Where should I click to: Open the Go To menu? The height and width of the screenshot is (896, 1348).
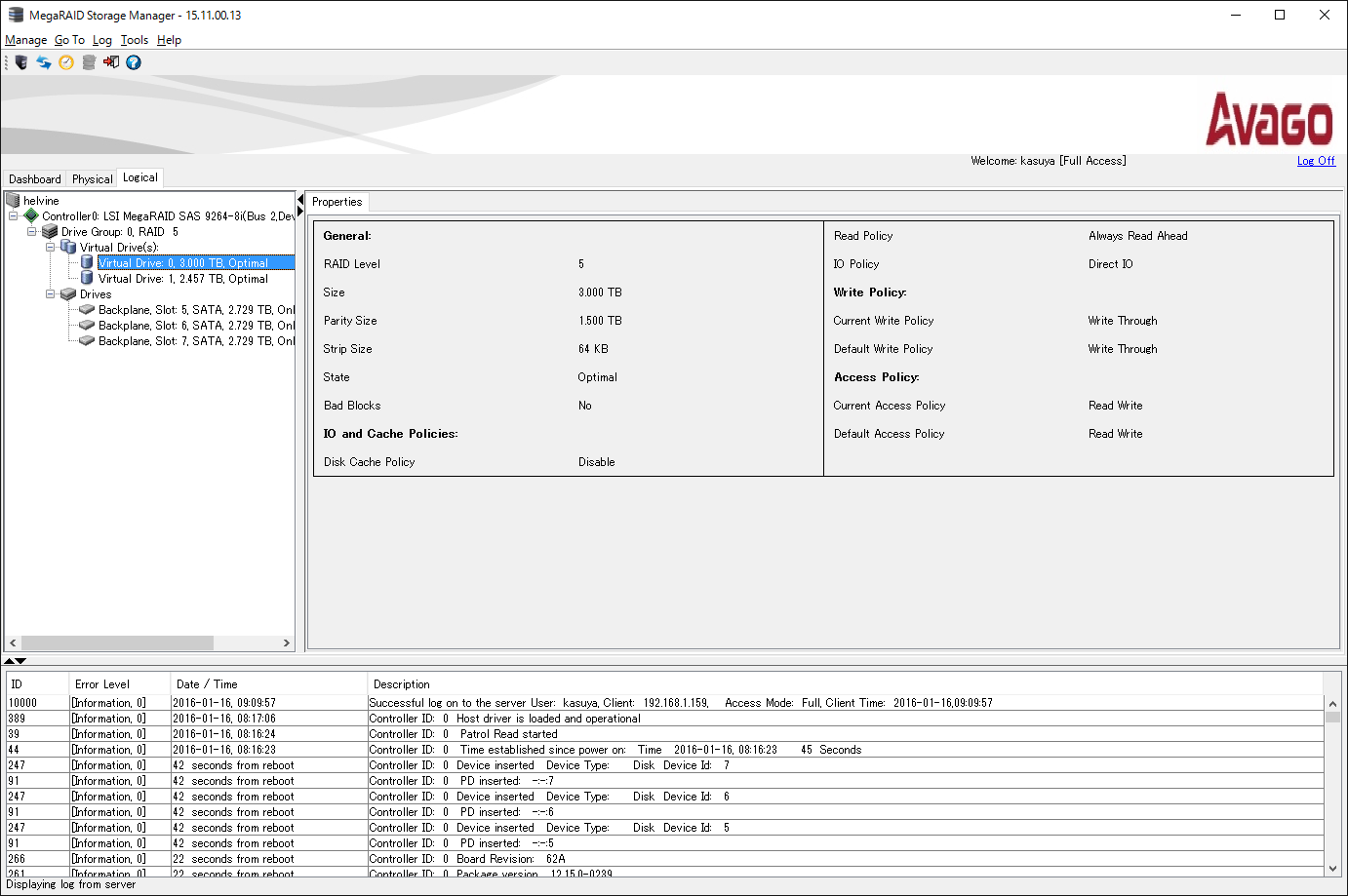(x=69, y=40)
